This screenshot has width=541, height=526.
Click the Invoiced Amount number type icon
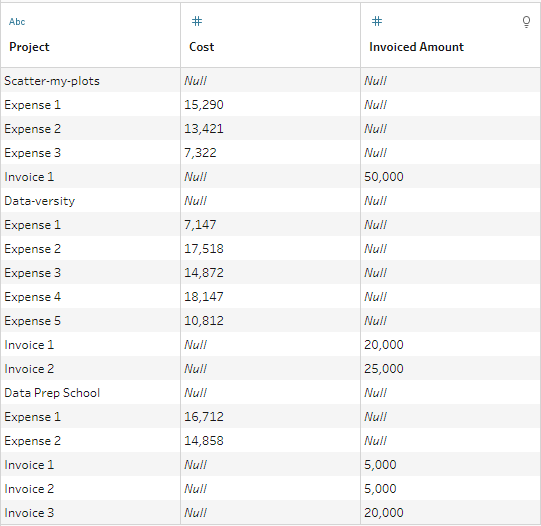pyautogui.click(x=377, y=21)
